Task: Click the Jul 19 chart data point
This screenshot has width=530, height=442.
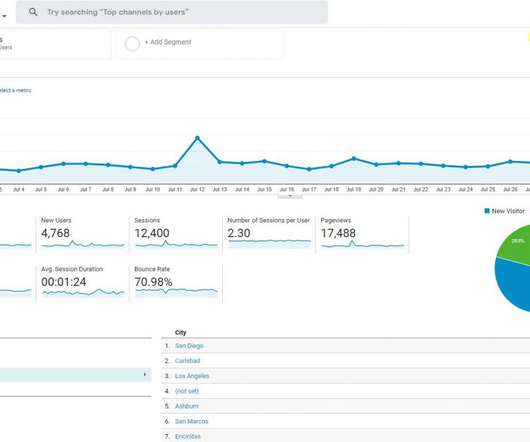Action: point(354,158)
